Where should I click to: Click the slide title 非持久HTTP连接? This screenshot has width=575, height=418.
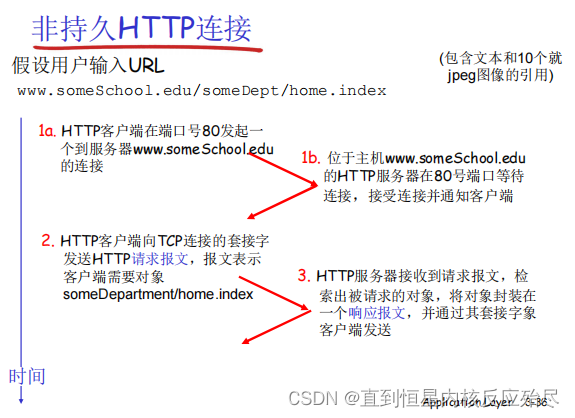click(142, 29)
